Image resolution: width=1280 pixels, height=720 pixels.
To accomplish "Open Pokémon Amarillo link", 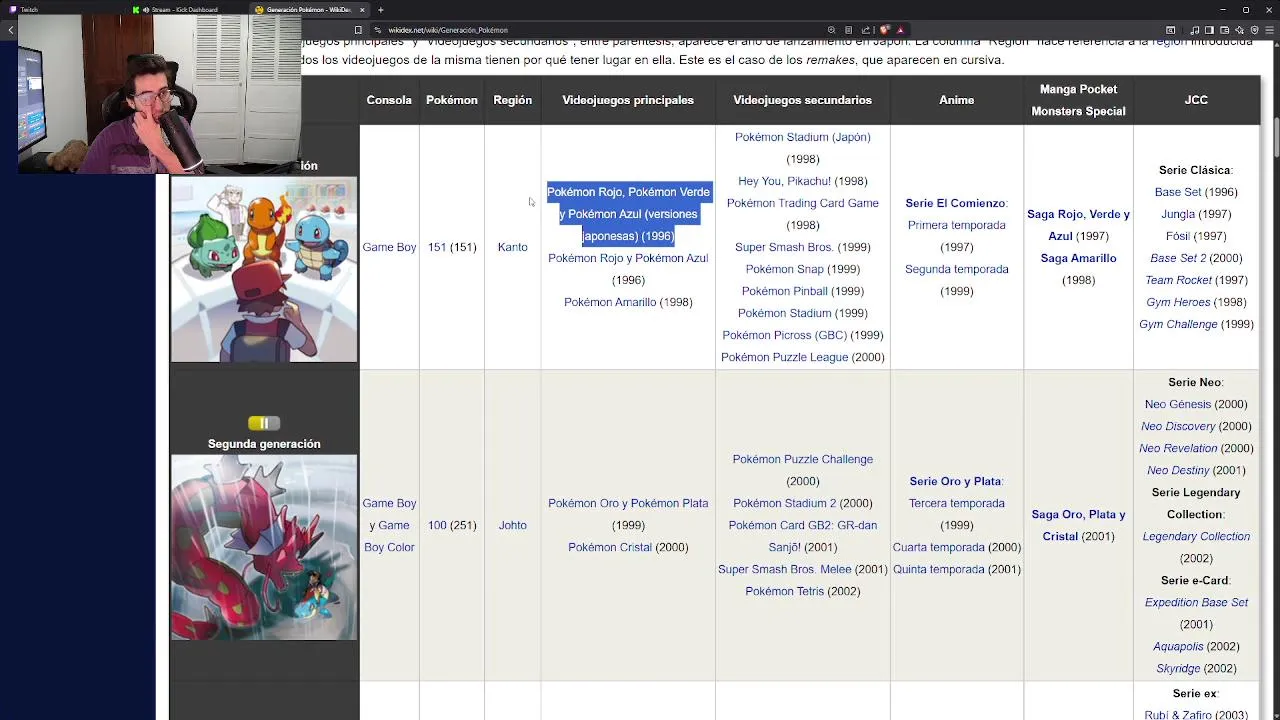I will click(610, 302).
